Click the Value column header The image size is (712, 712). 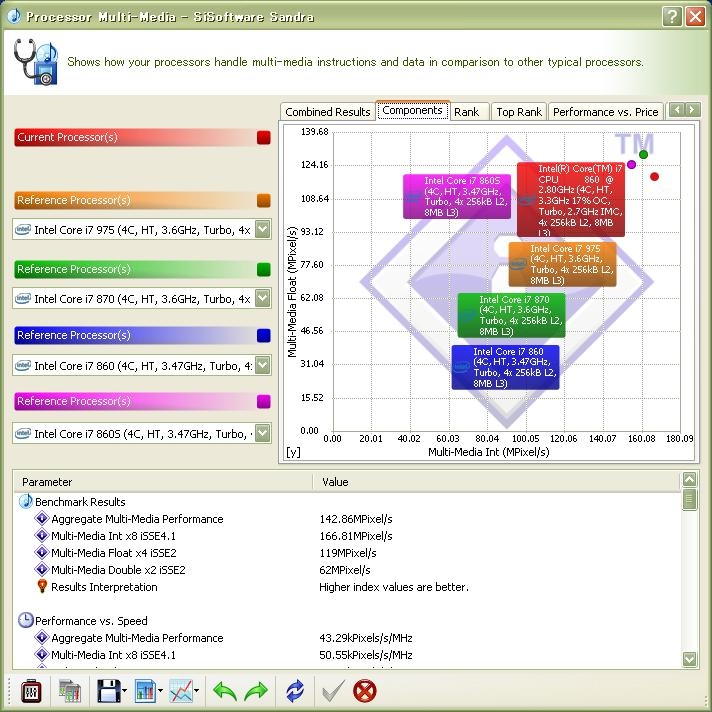point(497,482)
